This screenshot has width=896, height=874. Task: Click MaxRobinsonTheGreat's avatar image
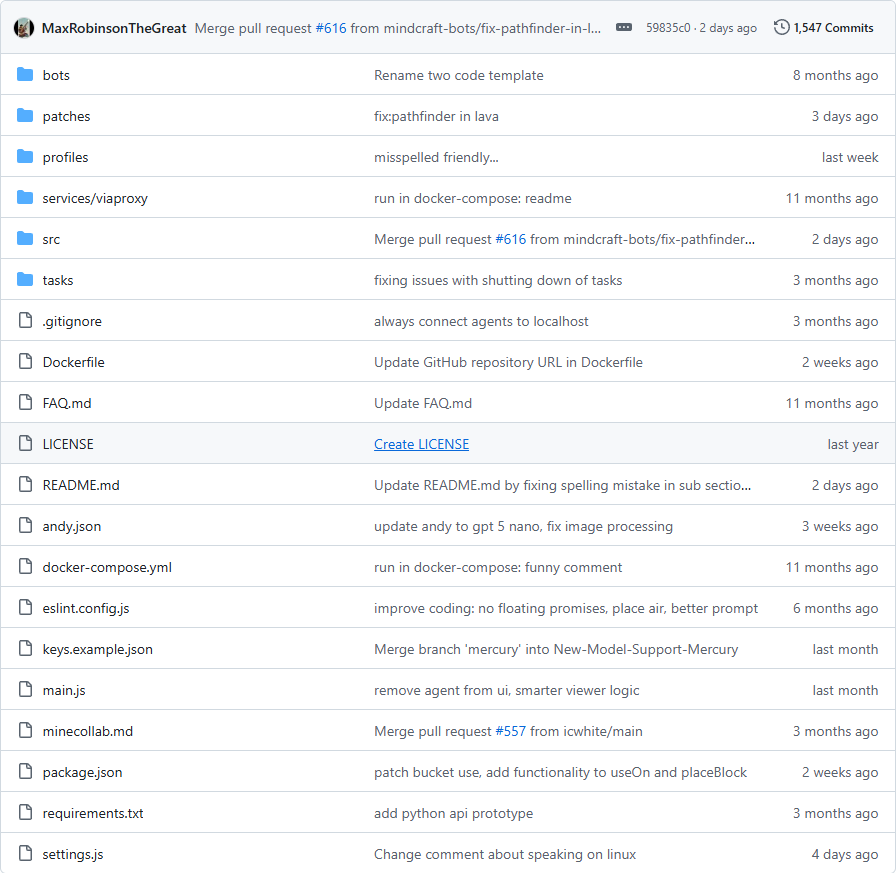pos(24,28)
